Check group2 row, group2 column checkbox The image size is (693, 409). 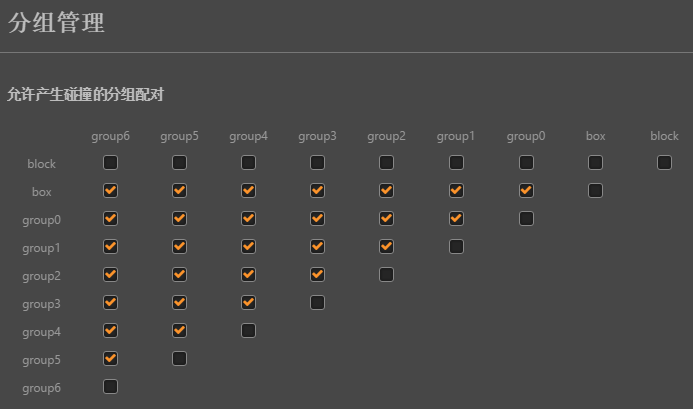(386, 274)
